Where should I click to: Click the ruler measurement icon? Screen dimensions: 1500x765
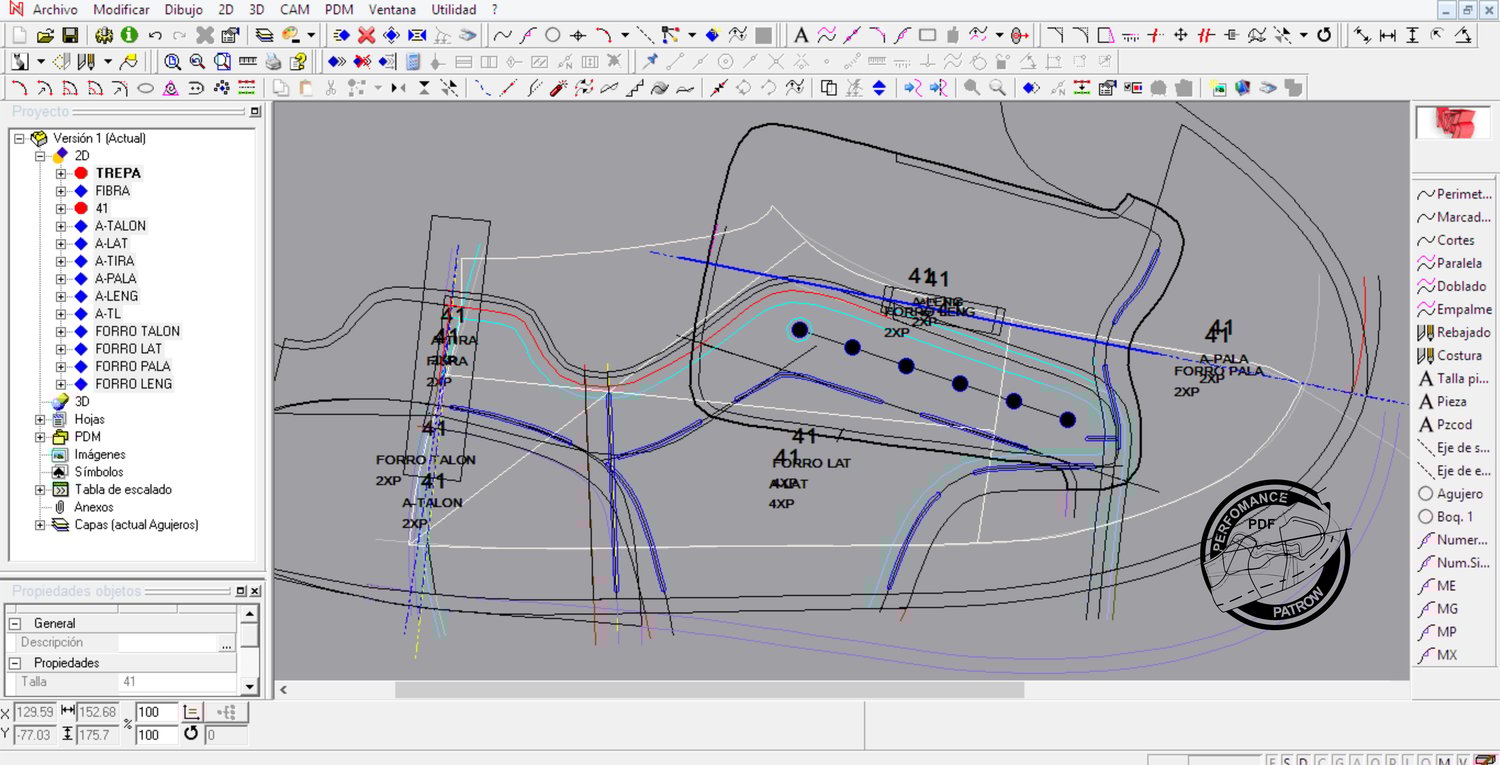pyautogui.click(x=247, y=61)
